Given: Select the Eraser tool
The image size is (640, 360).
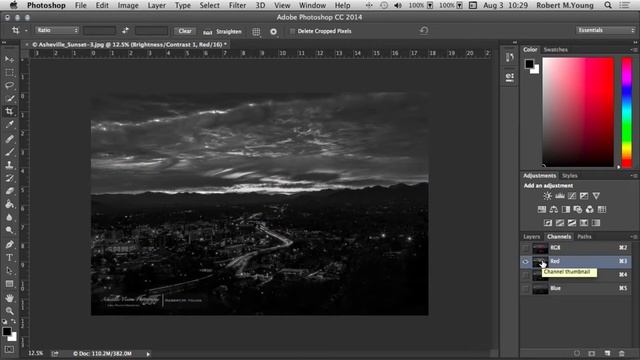Looking at the screenshot, I should [9, 191].
